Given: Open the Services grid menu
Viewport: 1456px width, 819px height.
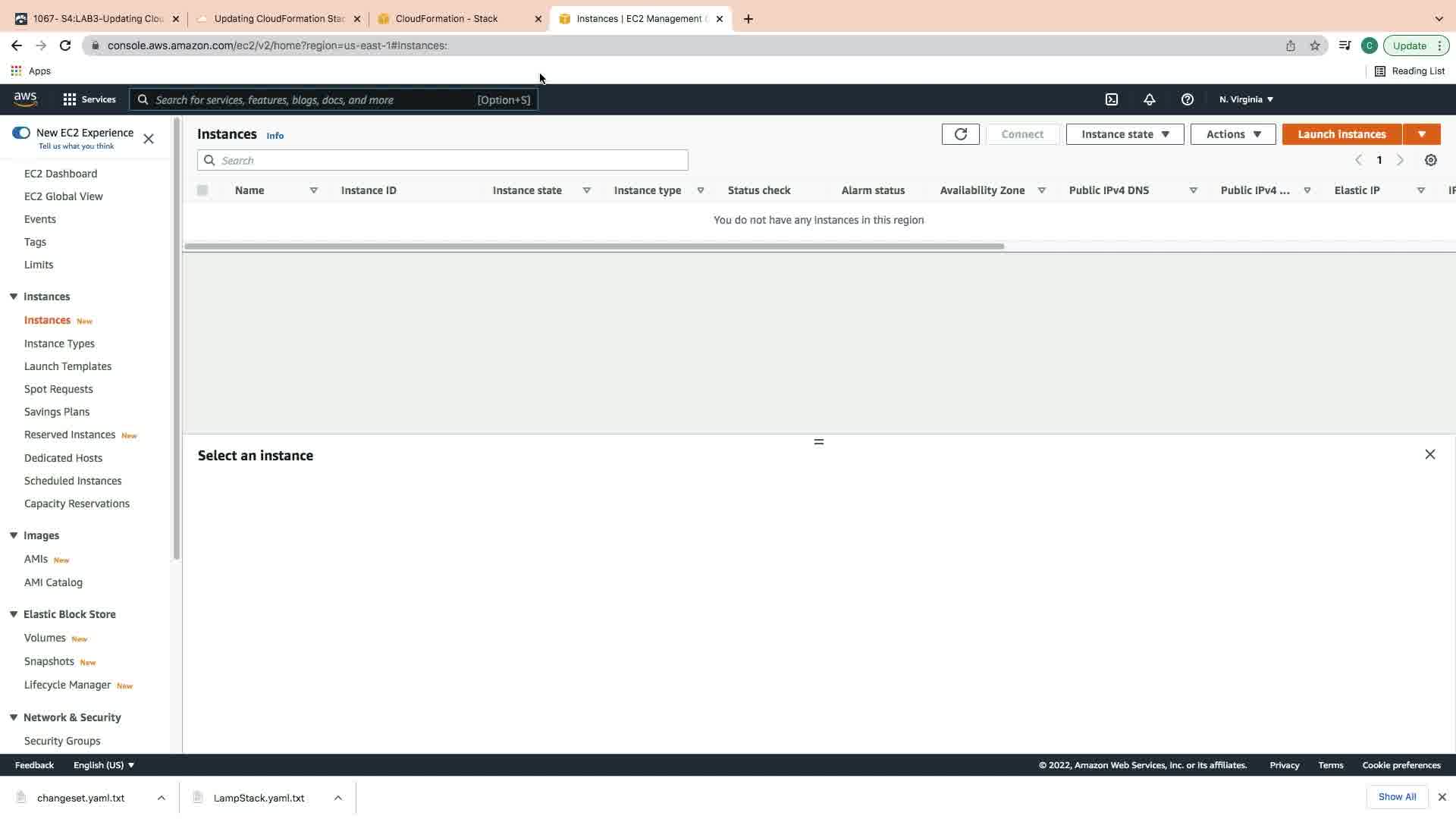Looking at the screenshot, I should click(x=89, y=99).
